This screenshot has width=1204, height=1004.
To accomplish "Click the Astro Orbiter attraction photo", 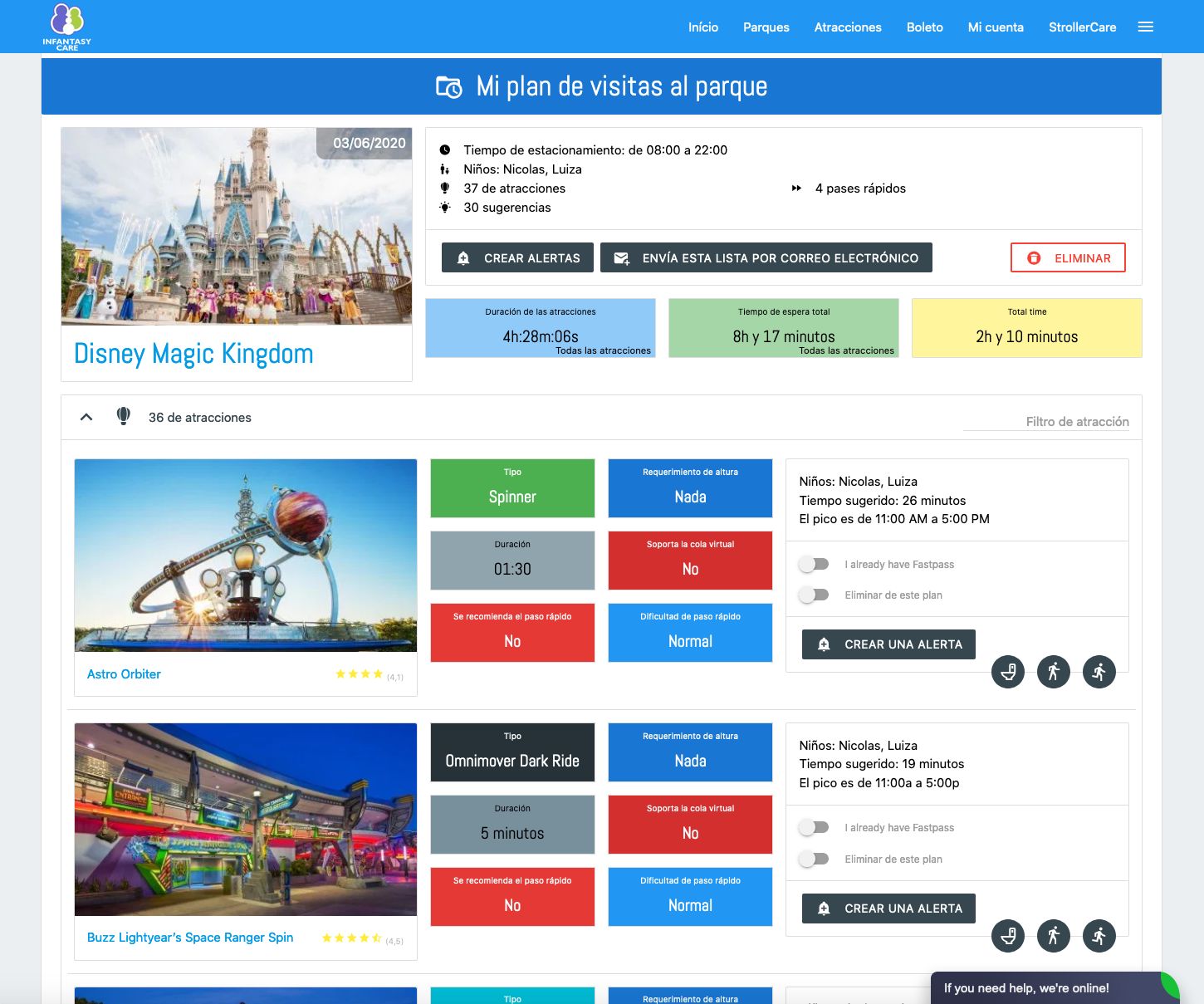I will (x=246, y=556).
